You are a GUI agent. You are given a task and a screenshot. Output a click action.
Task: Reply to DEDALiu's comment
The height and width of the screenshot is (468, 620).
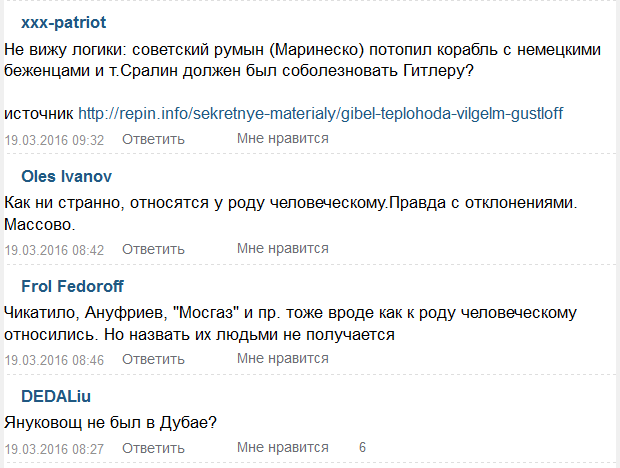pyautogui.click(x=154, y=447)
